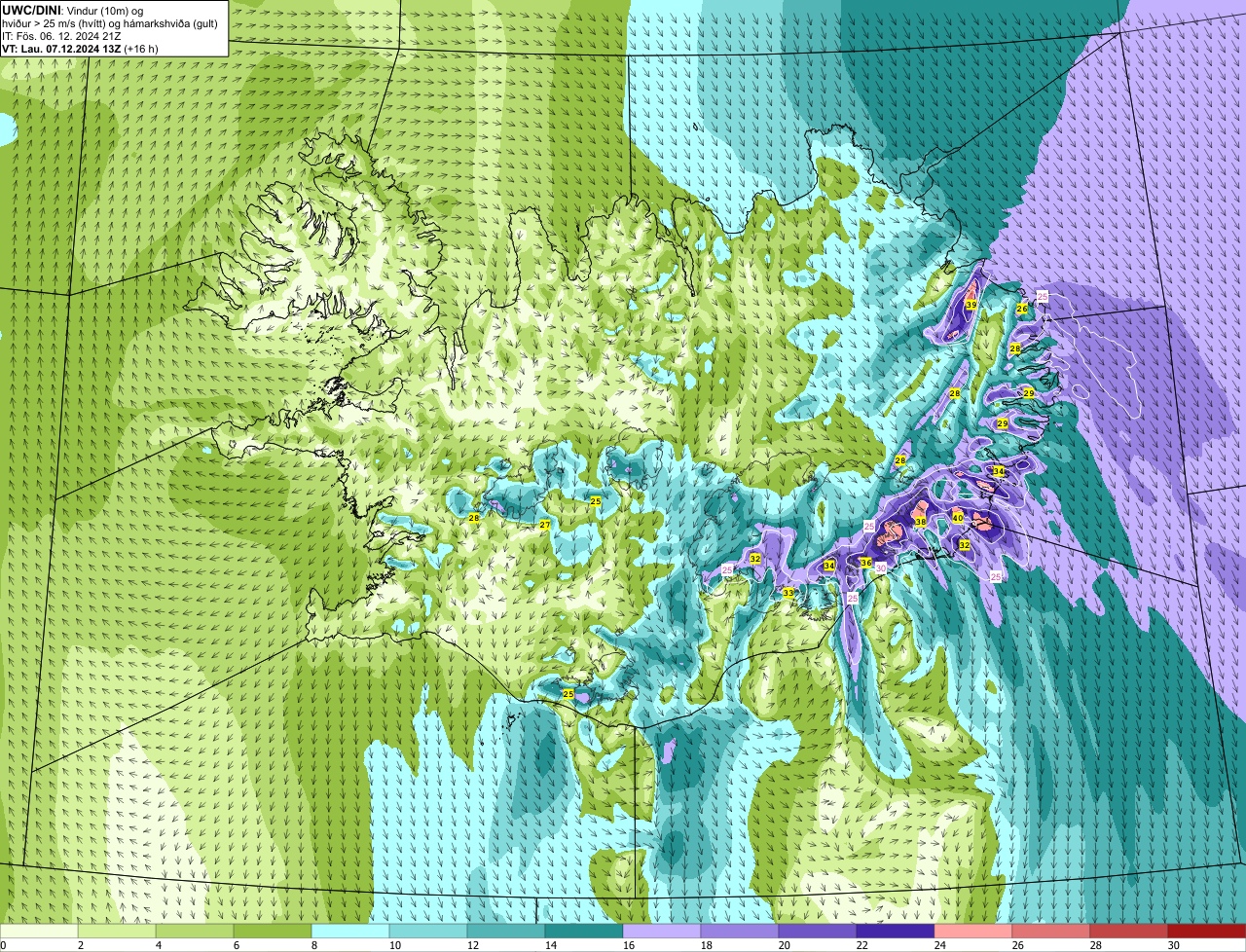The height and width of the screenshot is (952, 1246).
Task: Click the white 30 gust contour label
Action: pos(880,568)
